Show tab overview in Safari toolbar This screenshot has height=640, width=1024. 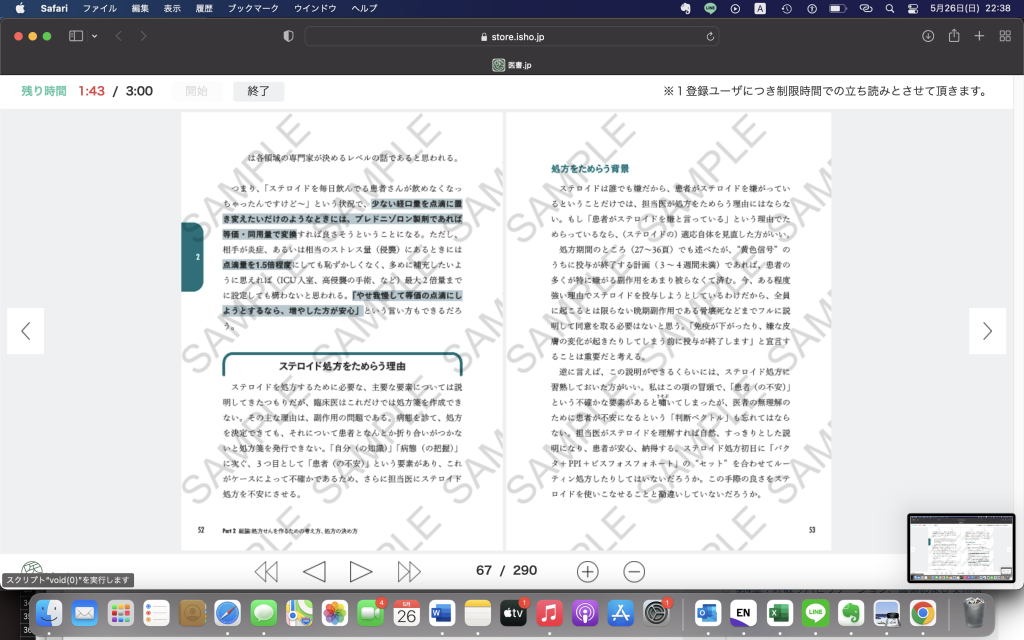(1004, 36)
